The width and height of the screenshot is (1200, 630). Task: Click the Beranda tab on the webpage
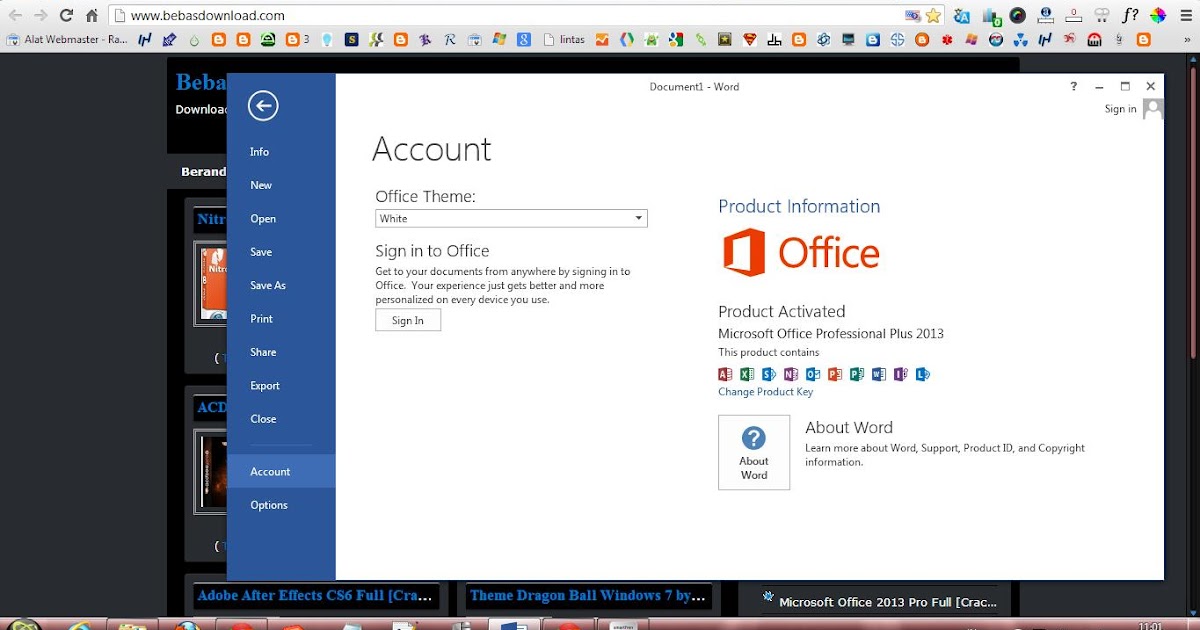(203, 172)
